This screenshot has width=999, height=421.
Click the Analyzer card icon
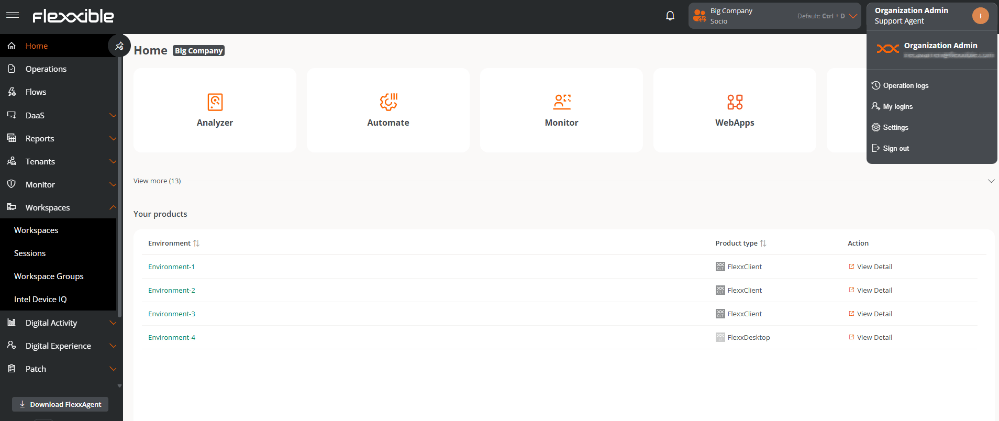215,102
